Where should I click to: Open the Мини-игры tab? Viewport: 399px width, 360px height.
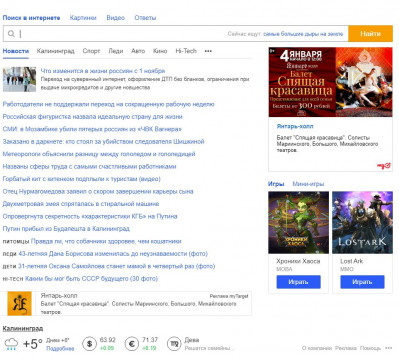(x=308, y=184)
